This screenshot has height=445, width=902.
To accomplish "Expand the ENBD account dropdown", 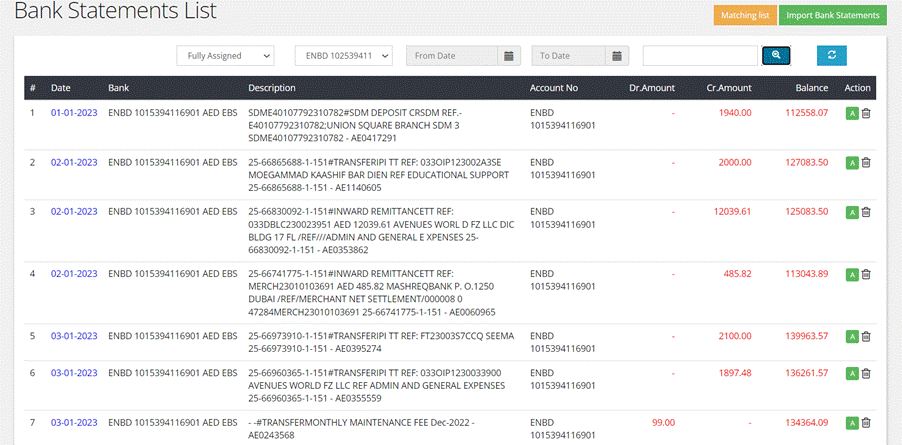I will pos(343,56).
